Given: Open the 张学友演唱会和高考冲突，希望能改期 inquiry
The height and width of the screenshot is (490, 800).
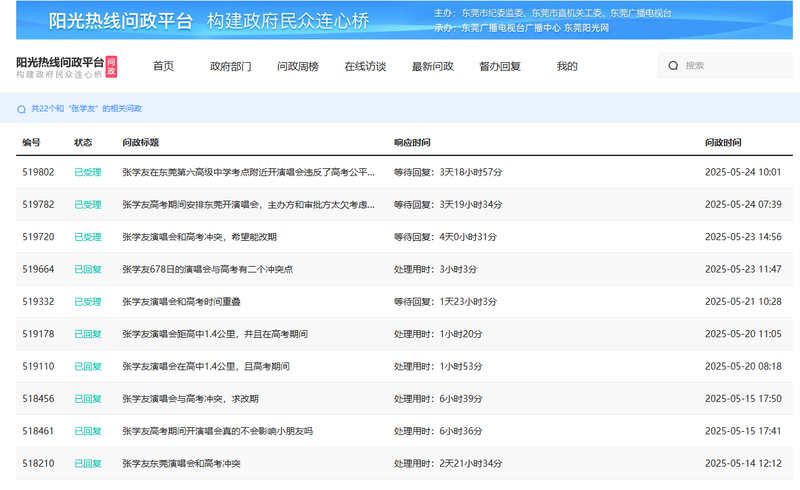Looking at the screenshot, I should point(199,237).
